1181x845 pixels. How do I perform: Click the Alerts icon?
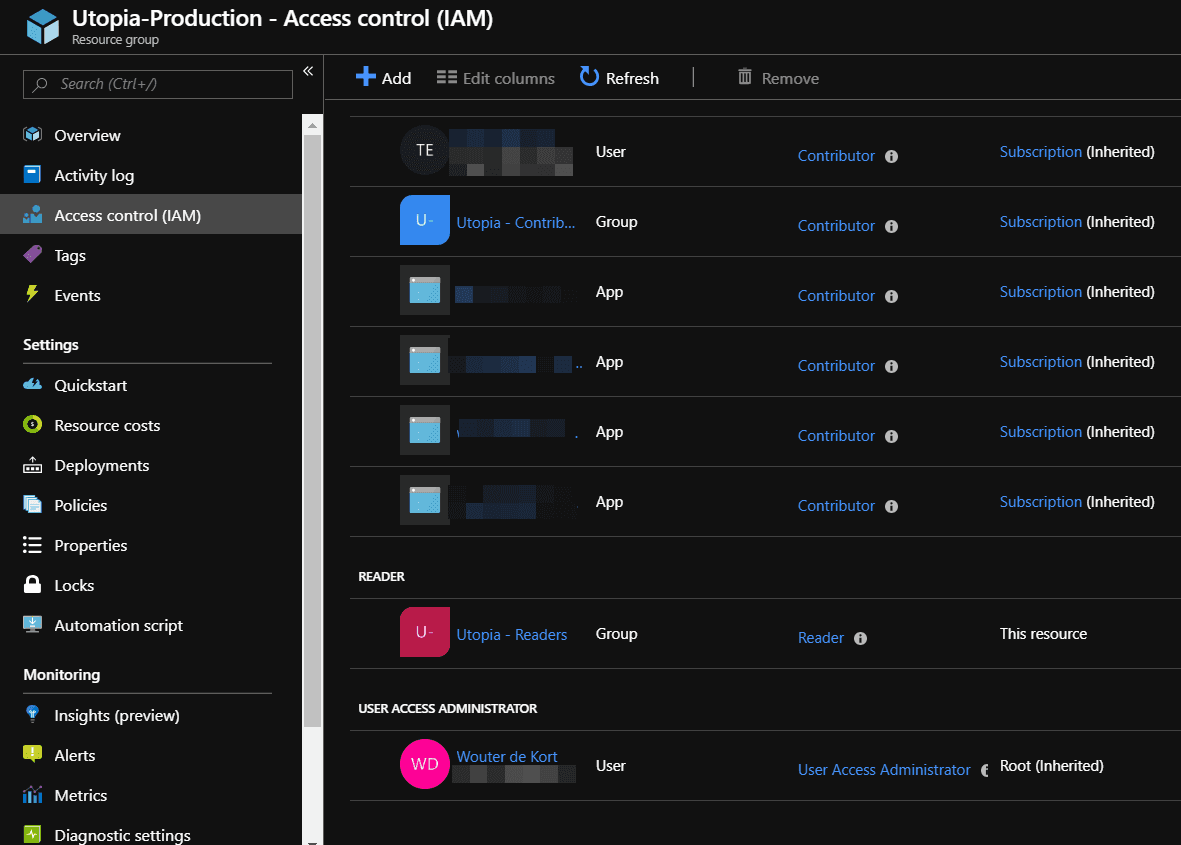click(x=32, y=754)
